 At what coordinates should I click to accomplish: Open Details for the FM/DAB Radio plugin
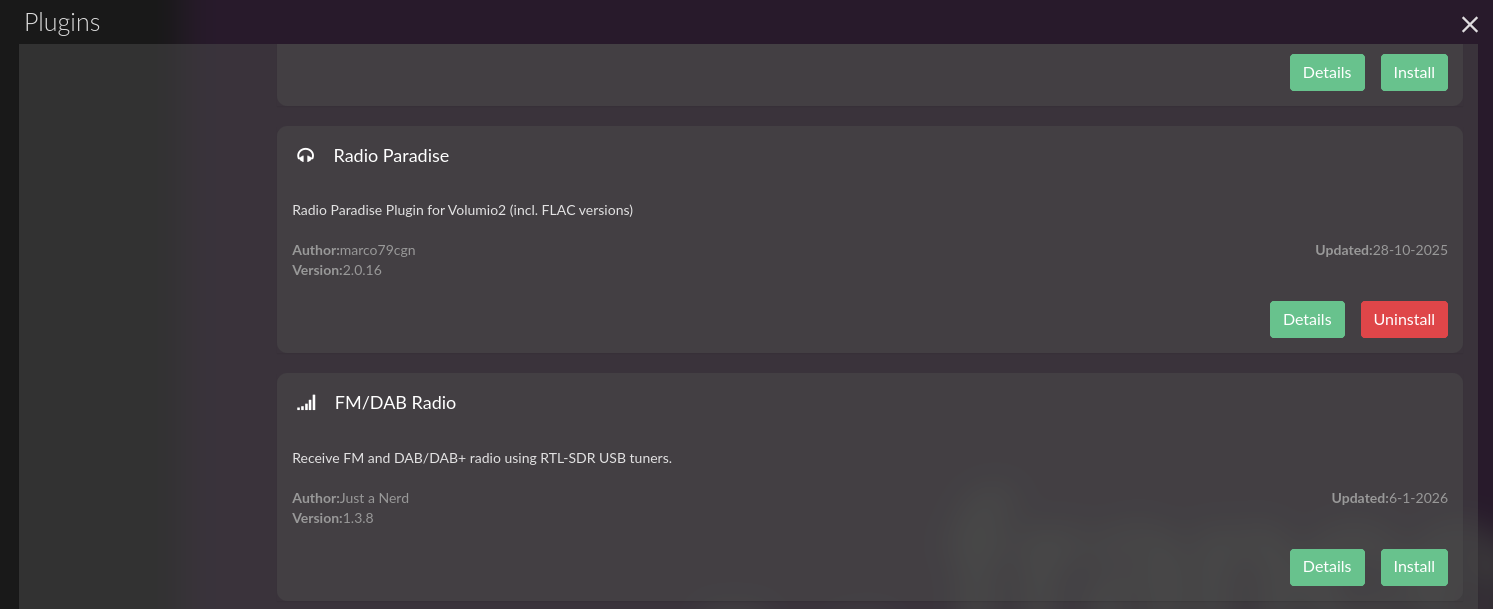coord(1327,567)
